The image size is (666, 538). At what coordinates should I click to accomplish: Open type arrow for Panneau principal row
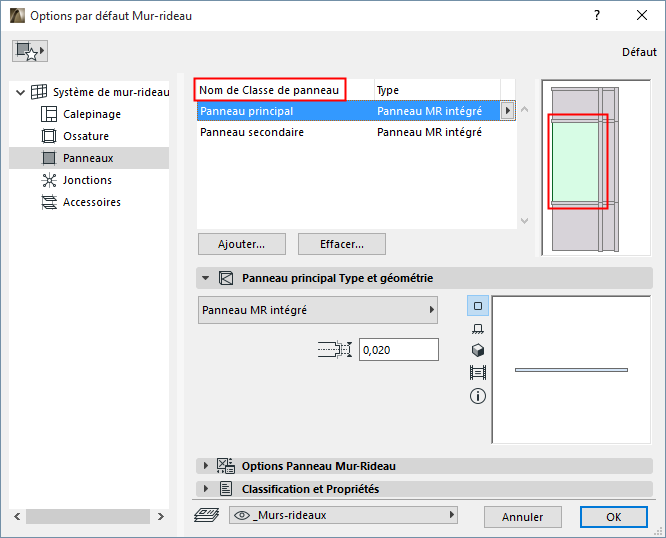tap(508, 111)
